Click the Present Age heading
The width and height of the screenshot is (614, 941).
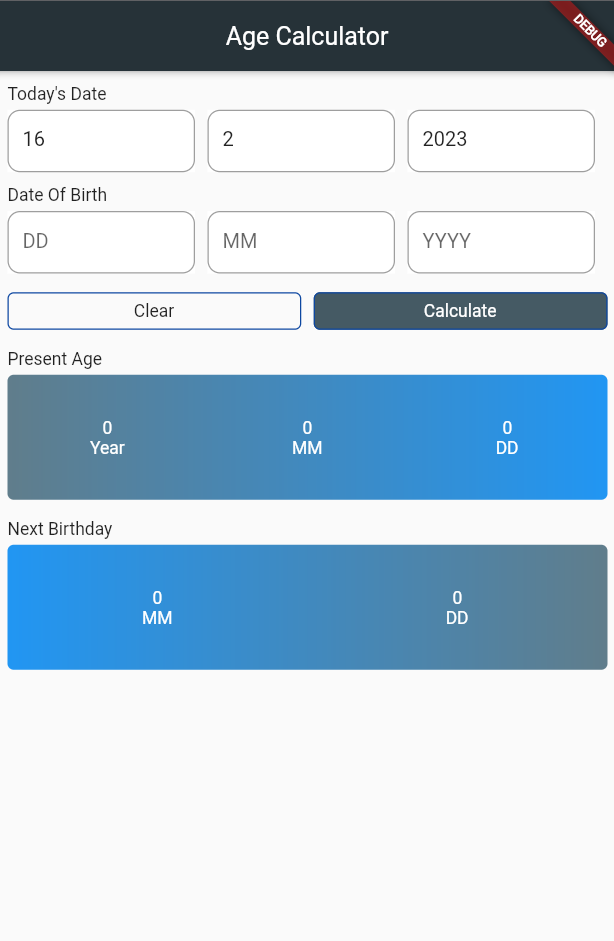coord(55,359)
